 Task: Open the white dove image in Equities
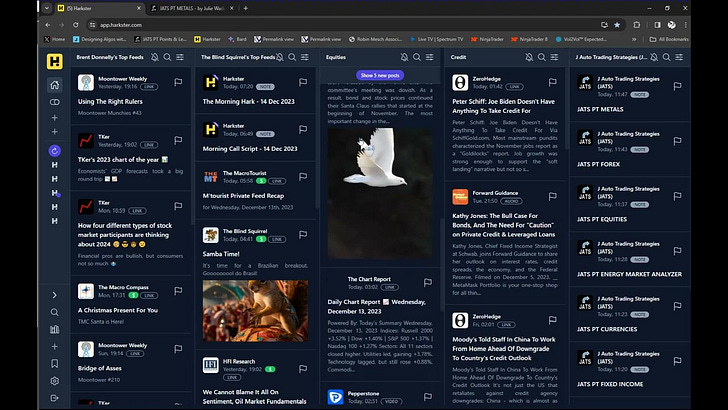coord(380,193)
